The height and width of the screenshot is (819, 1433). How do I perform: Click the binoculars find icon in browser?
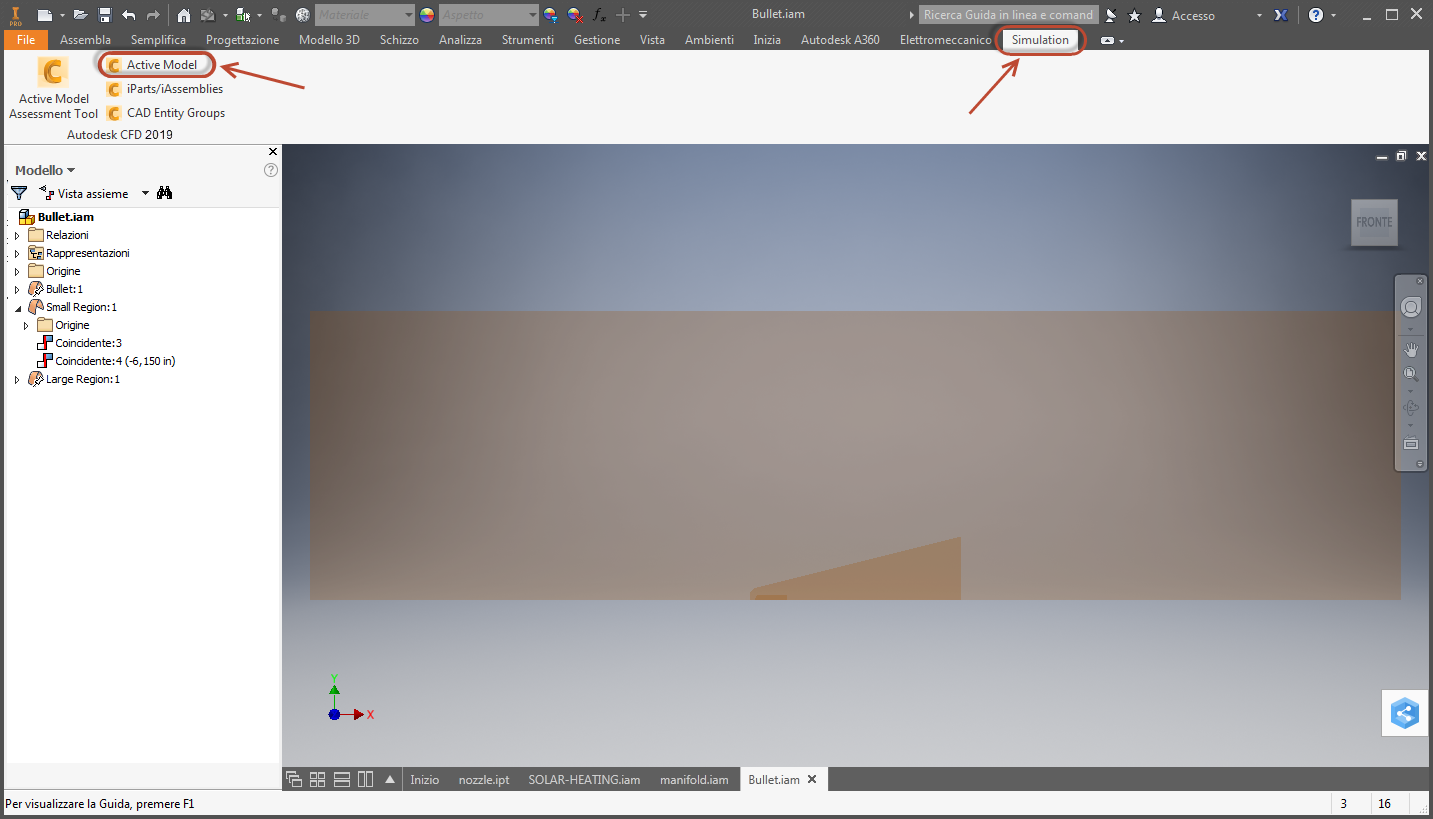point(165,193)
